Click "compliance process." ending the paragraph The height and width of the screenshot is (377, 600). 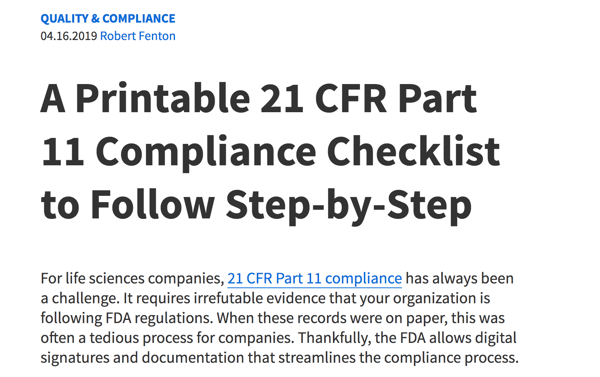coord(452,358)
